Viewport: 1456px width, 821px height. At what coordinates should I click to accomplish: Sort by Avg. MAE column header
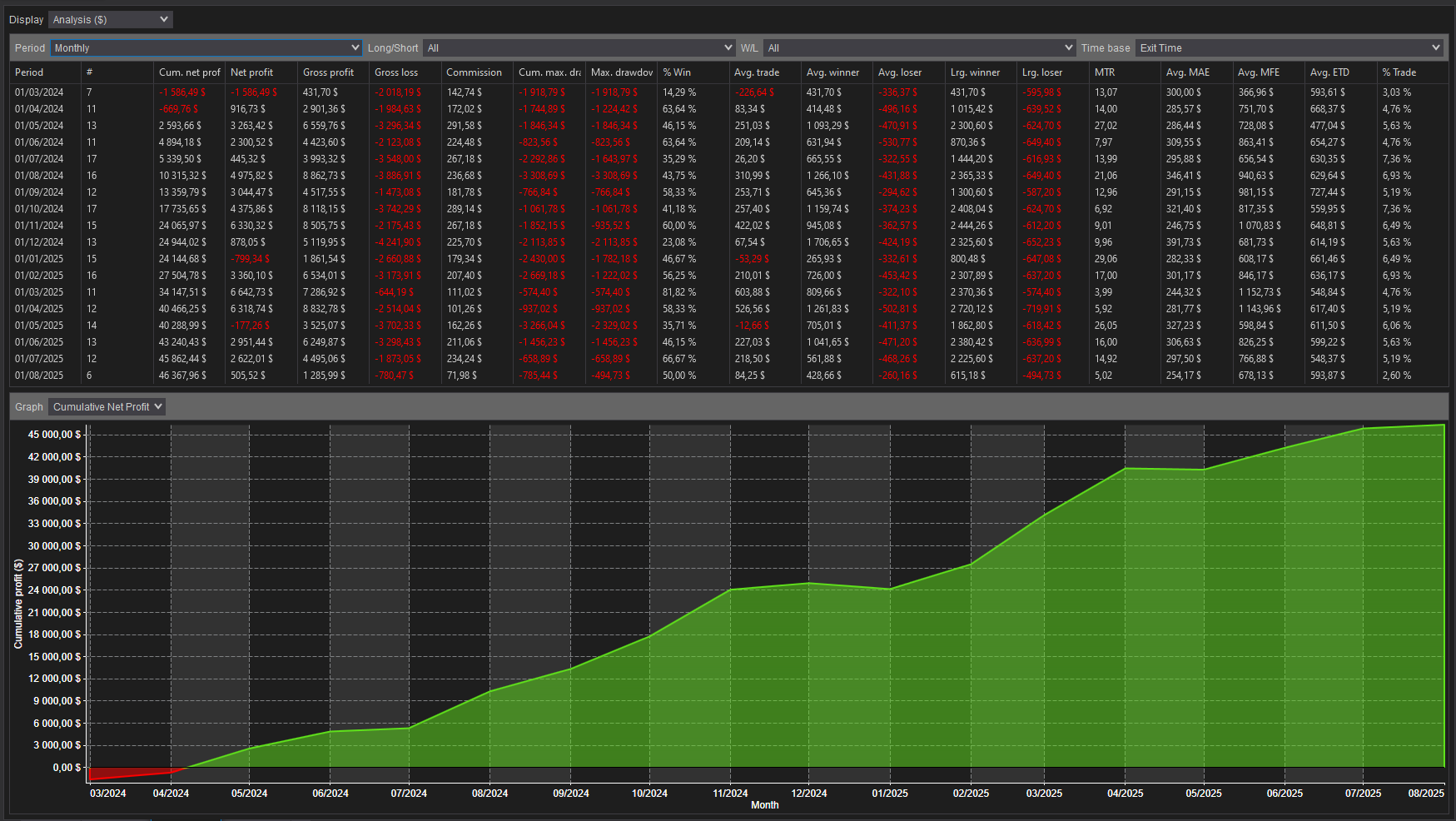click(x=1196, y=72)
